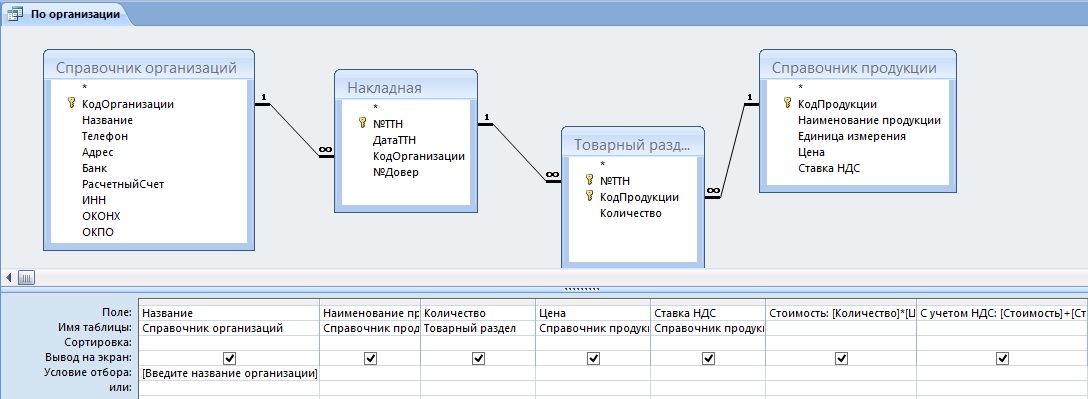Click the 'С учетом НДС: [Стоимость]+' expression cell
This screenshot has width=1088, height=399.
(1003, 314)
